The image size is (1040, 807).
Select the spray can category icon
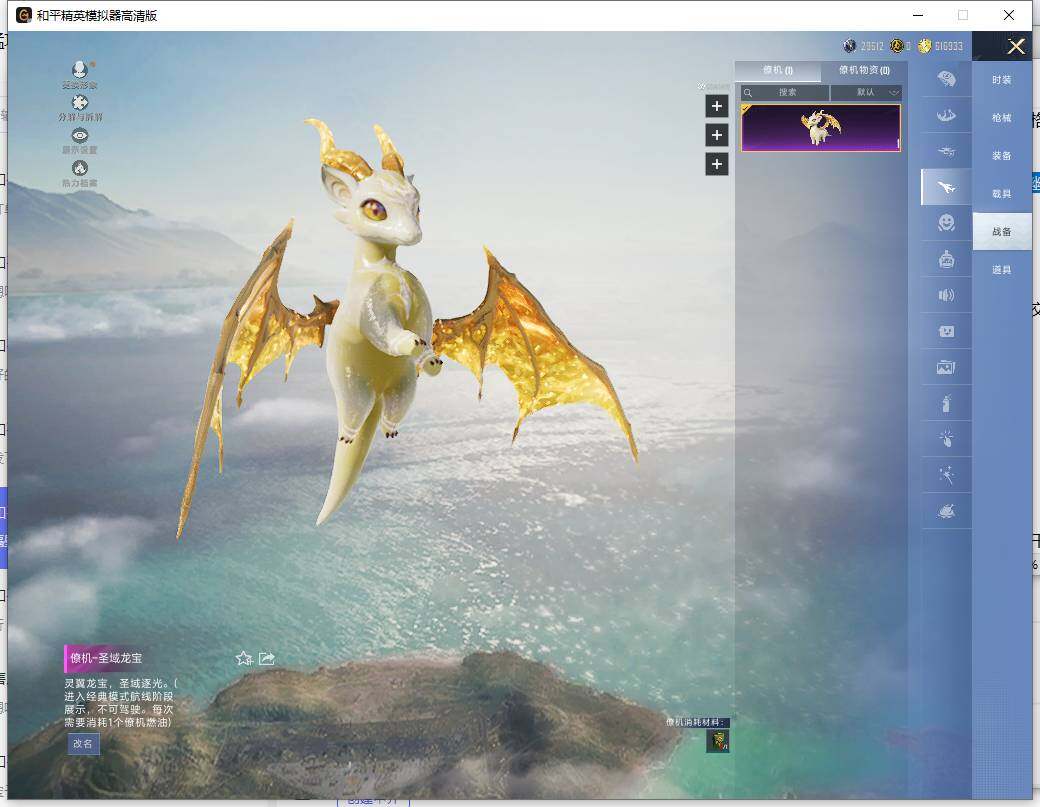point(946,403)
